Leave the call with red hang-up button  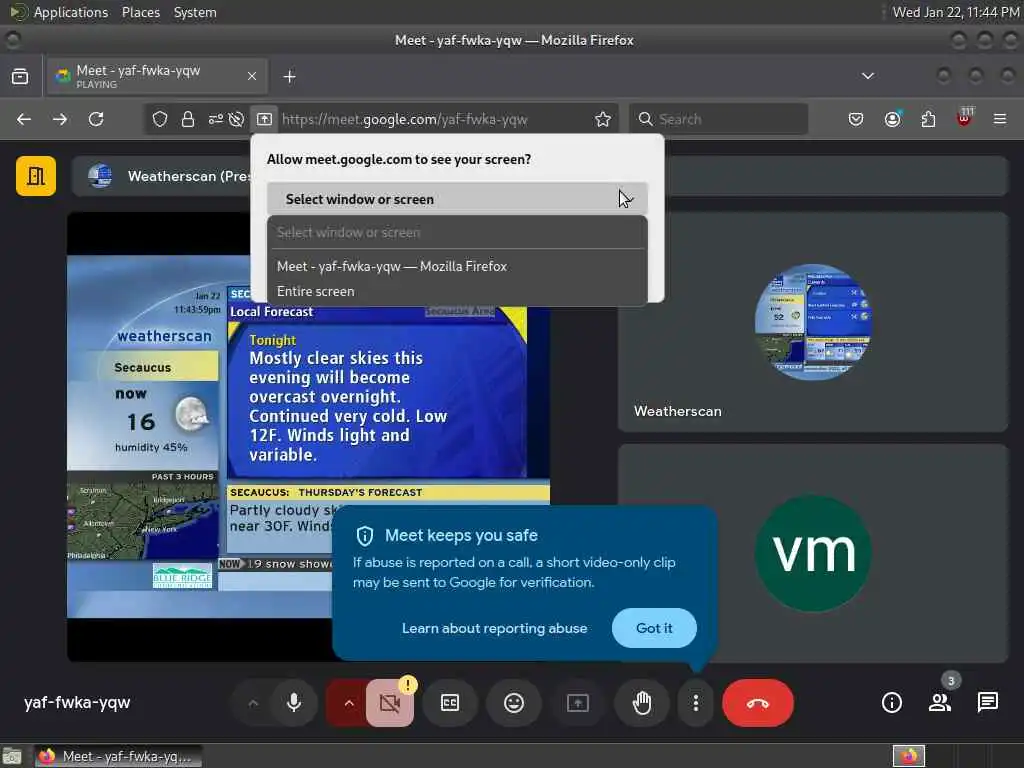point(758,703)
